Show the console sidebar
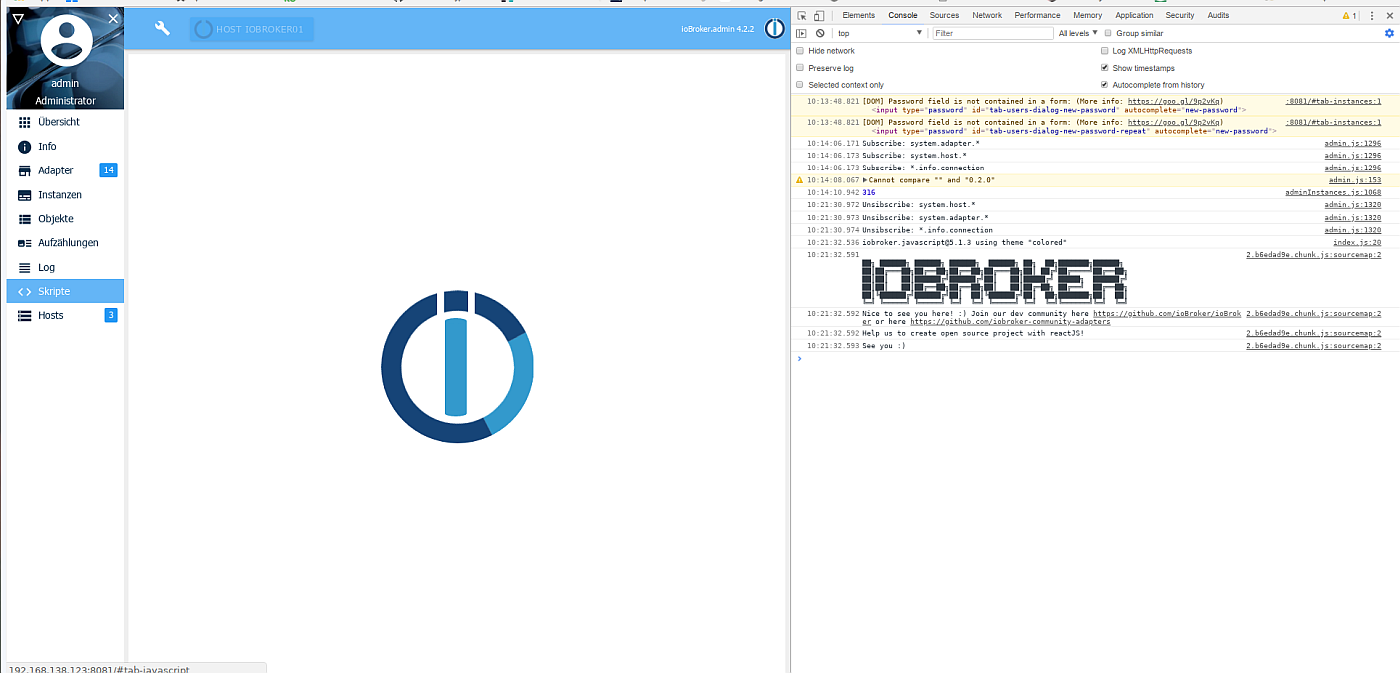This screenshot has height=673, width=1400. (802, 33)
